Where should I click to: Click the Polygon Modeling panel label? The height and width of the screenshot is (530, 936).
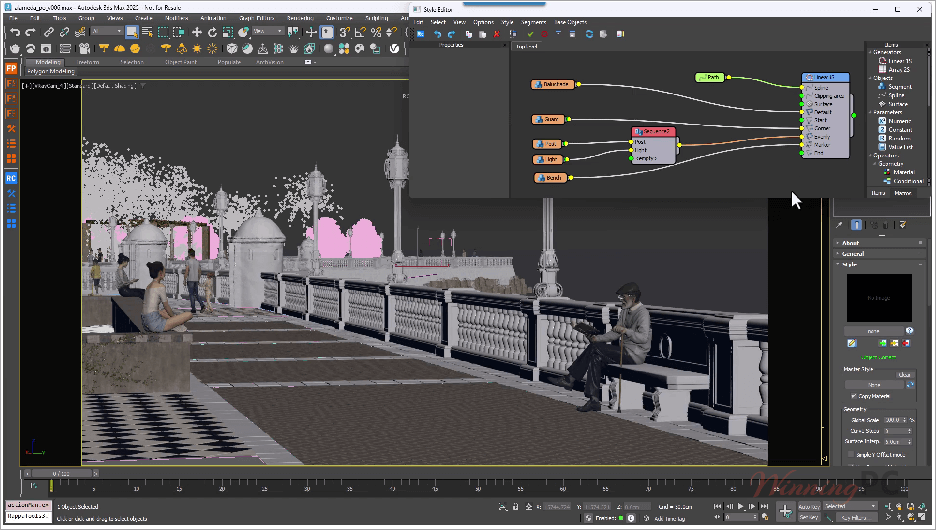coord(51,72)
